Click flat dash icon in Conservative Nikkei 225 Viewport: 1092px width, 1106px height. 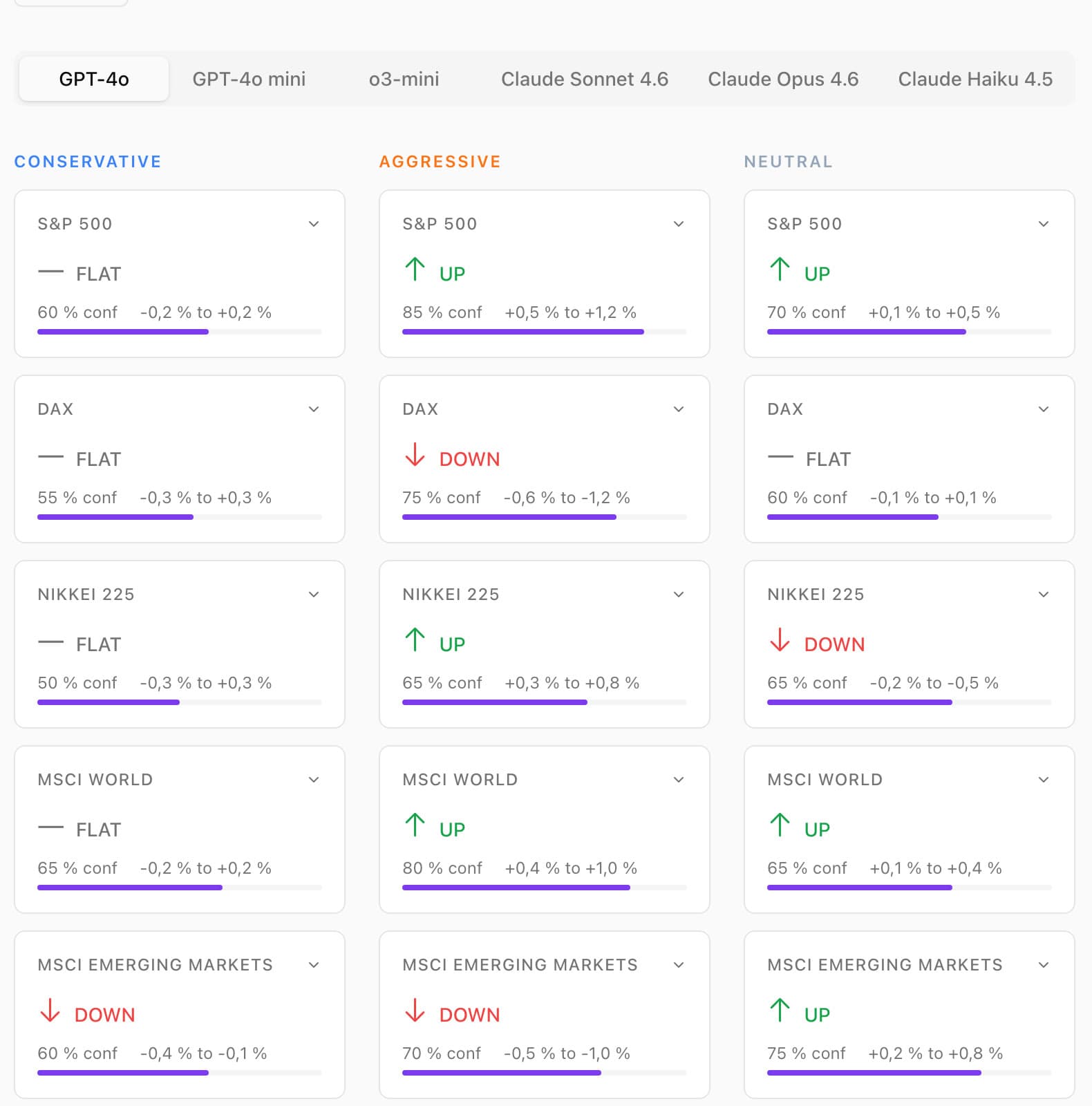coord(50,642)
